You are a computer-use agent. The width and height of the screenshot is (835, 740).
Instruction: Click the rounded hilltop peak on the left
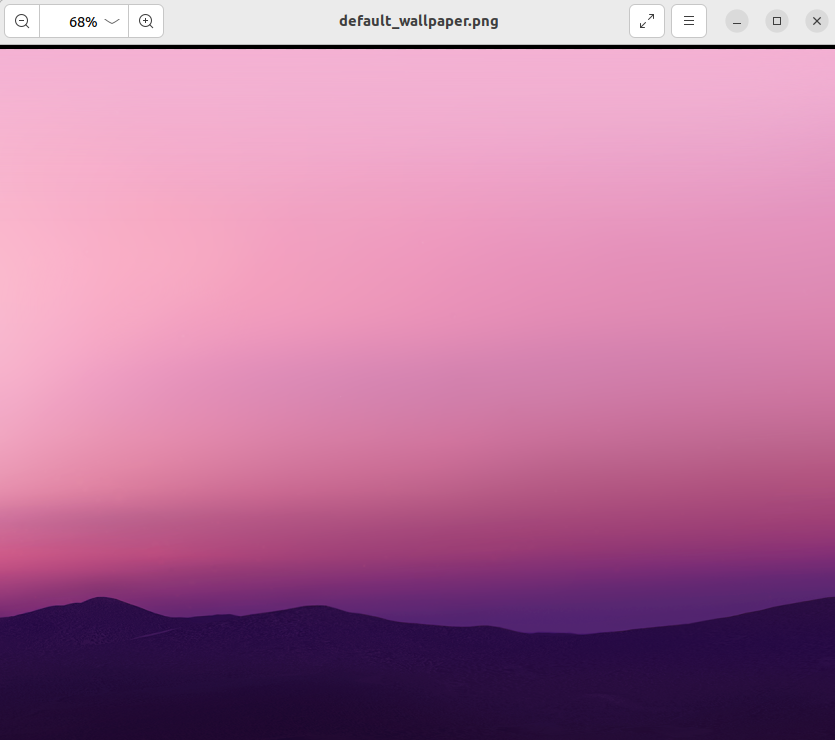(x=100, y=603)
